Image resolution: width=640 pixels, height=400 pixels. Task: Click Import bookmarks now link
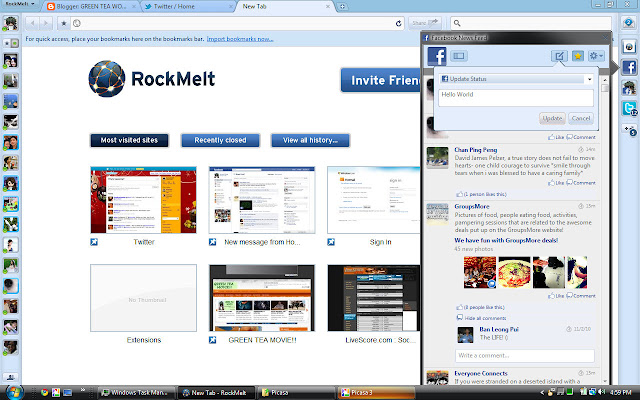[240, 39]
